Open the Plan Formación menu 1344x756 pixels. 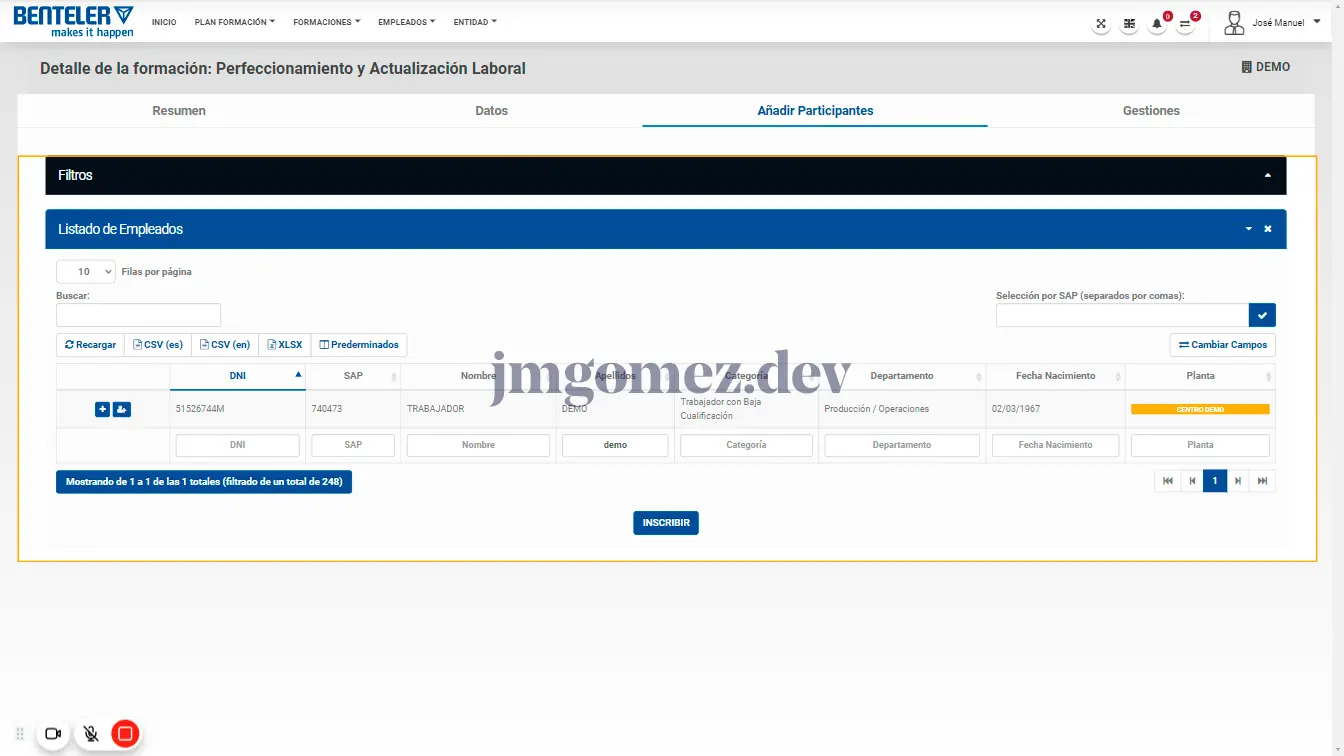[x=234, y=22]
